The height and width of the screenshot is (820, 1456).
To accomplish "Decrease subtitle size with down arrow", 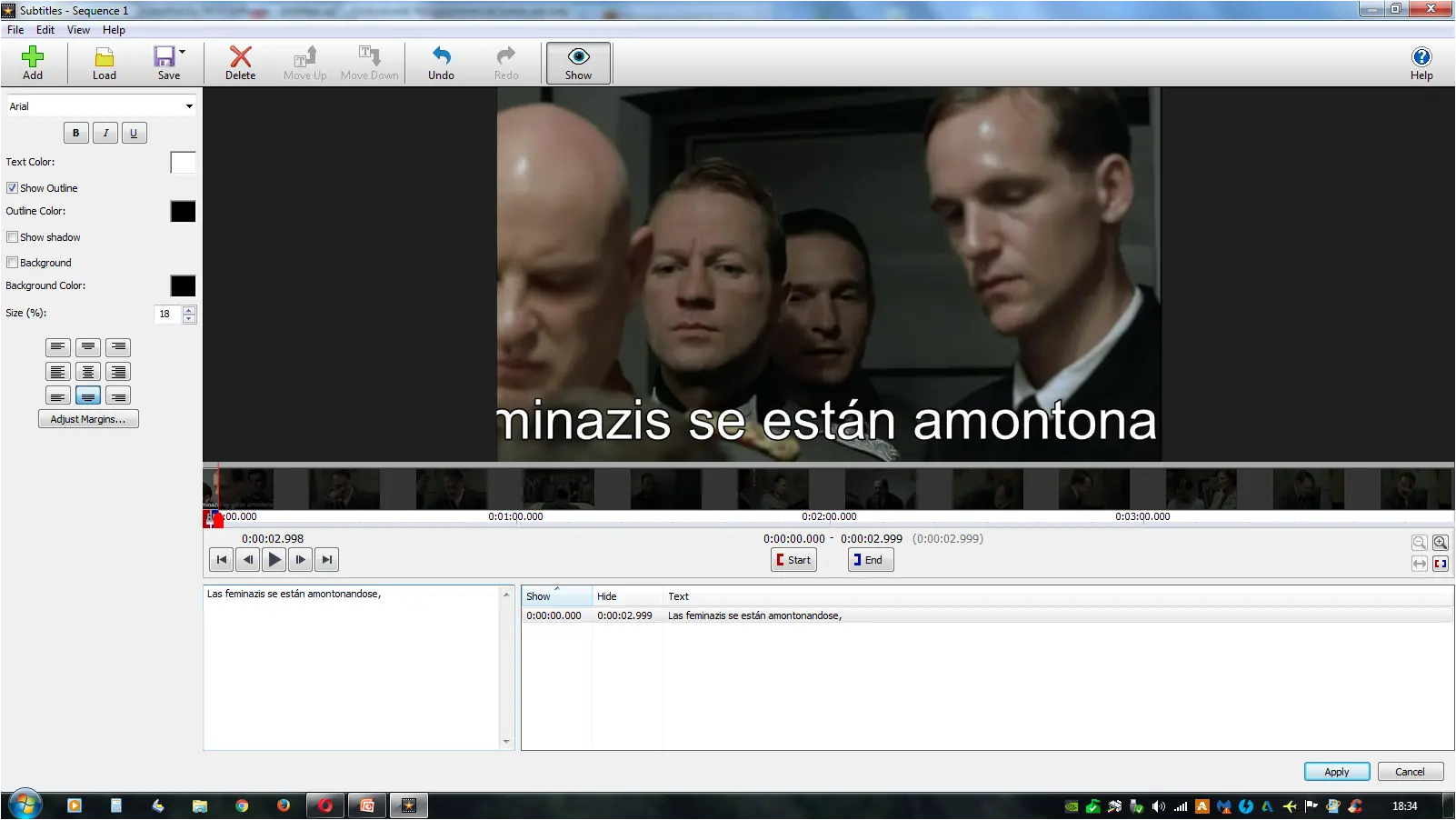I will pos(189,319).
